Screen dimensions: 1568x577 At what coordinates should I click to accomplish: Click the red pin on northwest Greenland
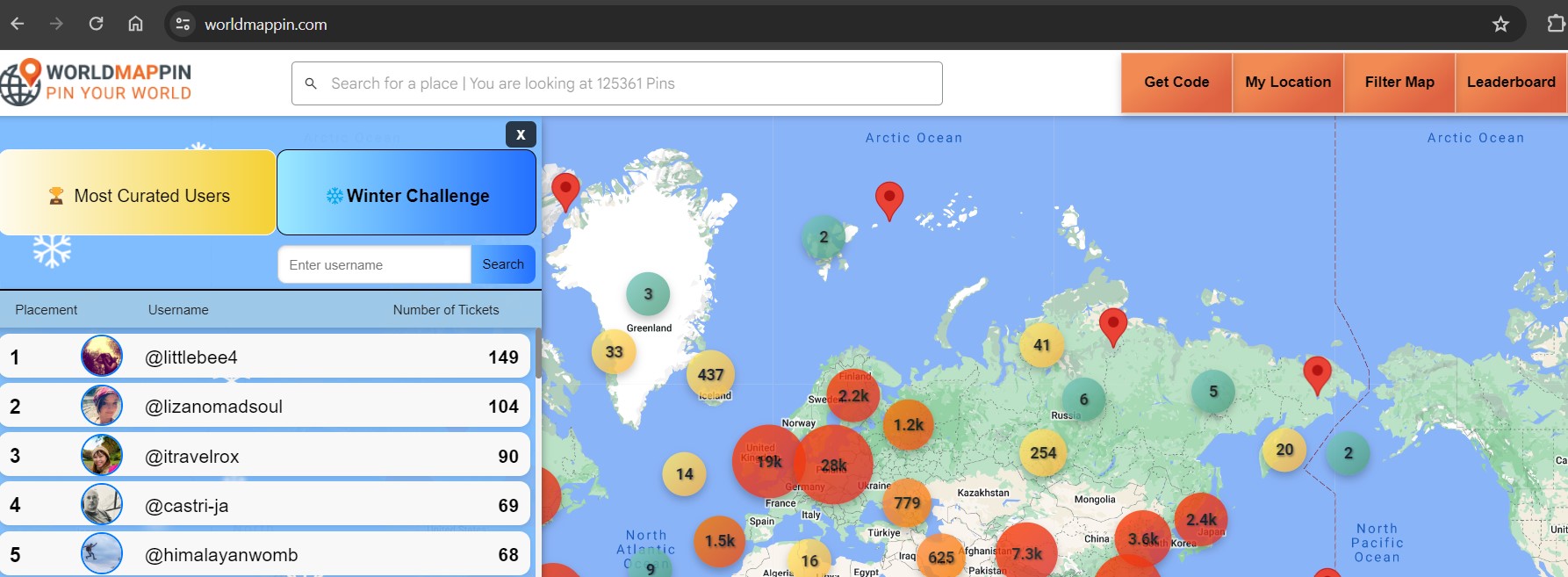click(x=565, y=191)
